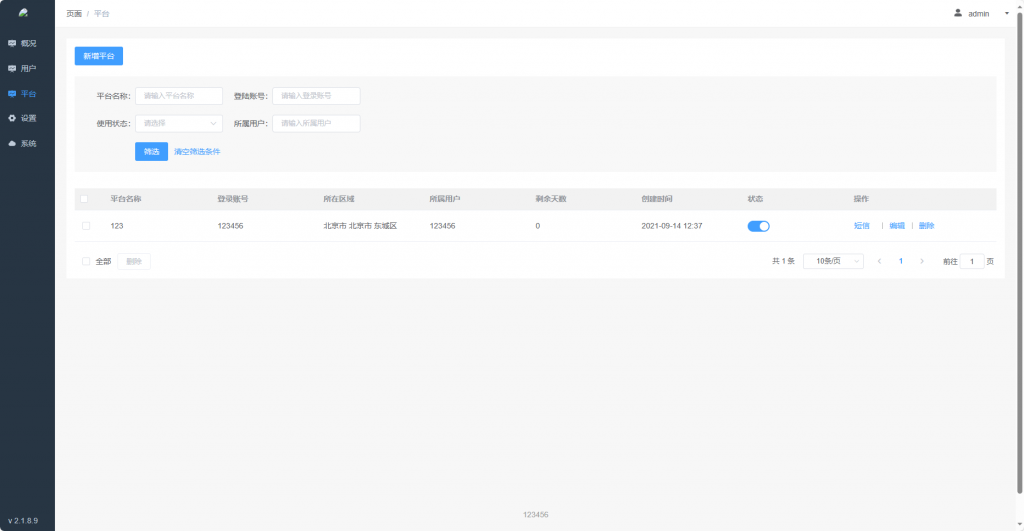This screenshot has height=531, width=1024.
Task: Click the 新增平台 button
Action: (x=98, y=56)
